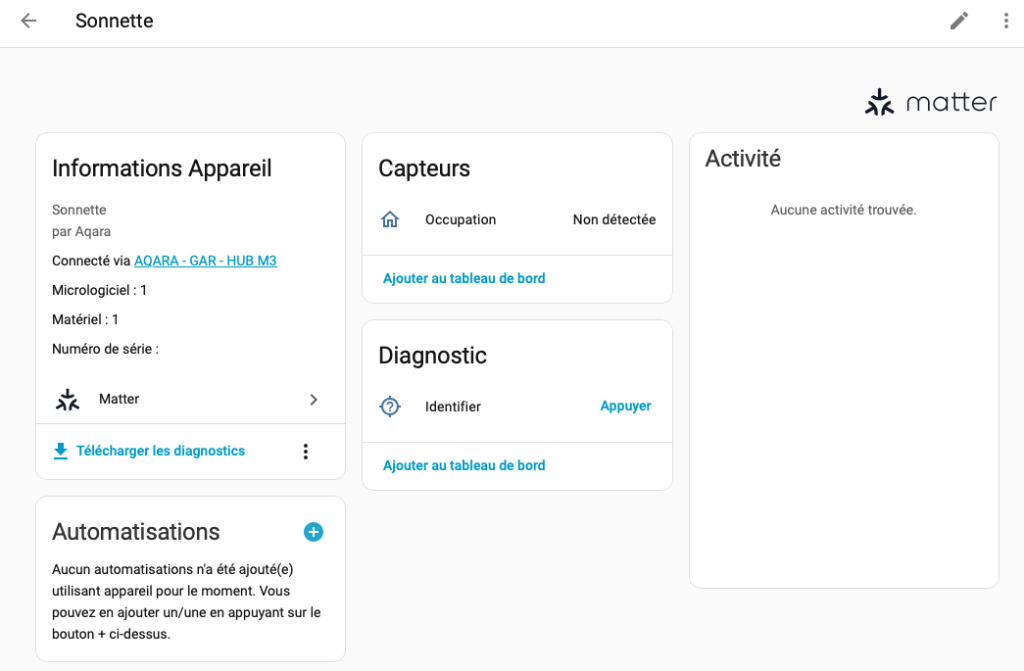1024x671 pixels.
Task: Click the Télécharger les diagnostics text
Action: click(160, 451)
